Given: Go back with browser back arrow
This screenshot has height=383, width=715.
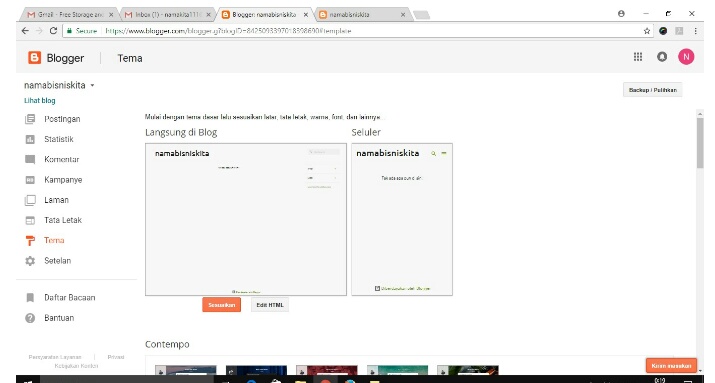Looking at the screenshot, I should [x=25, y=31].
